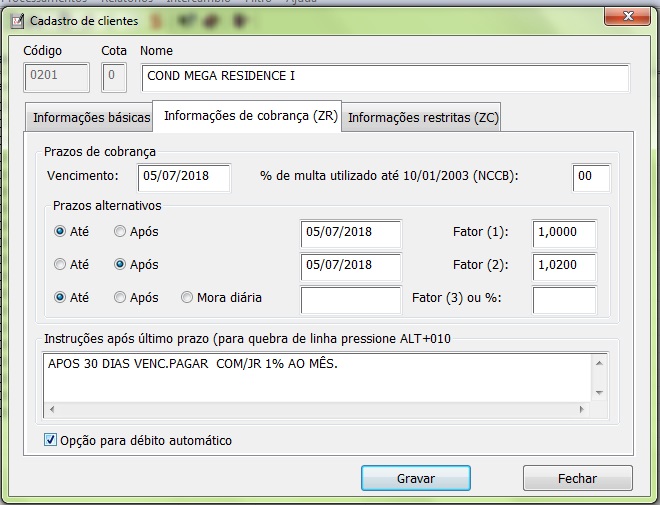Image resolution: width=660 pixels, height=505 pixels.
Task: Switch to the Informações básicas tab
Action: point(90,118)
